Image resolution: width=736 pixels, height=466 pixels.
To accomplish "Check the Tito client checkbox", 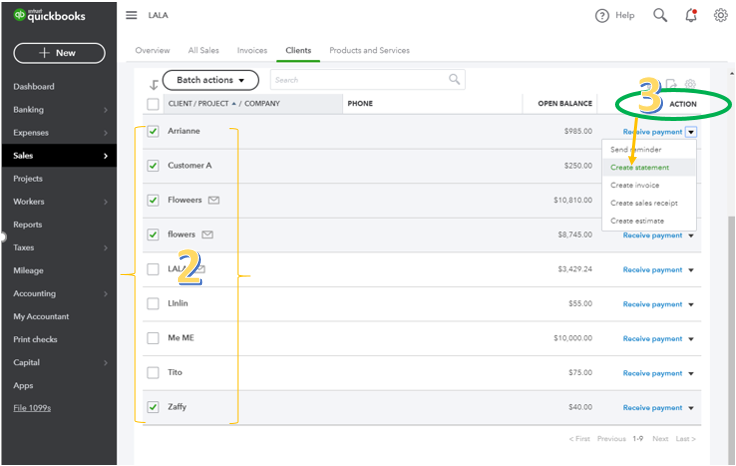I will tap(153, 372).
